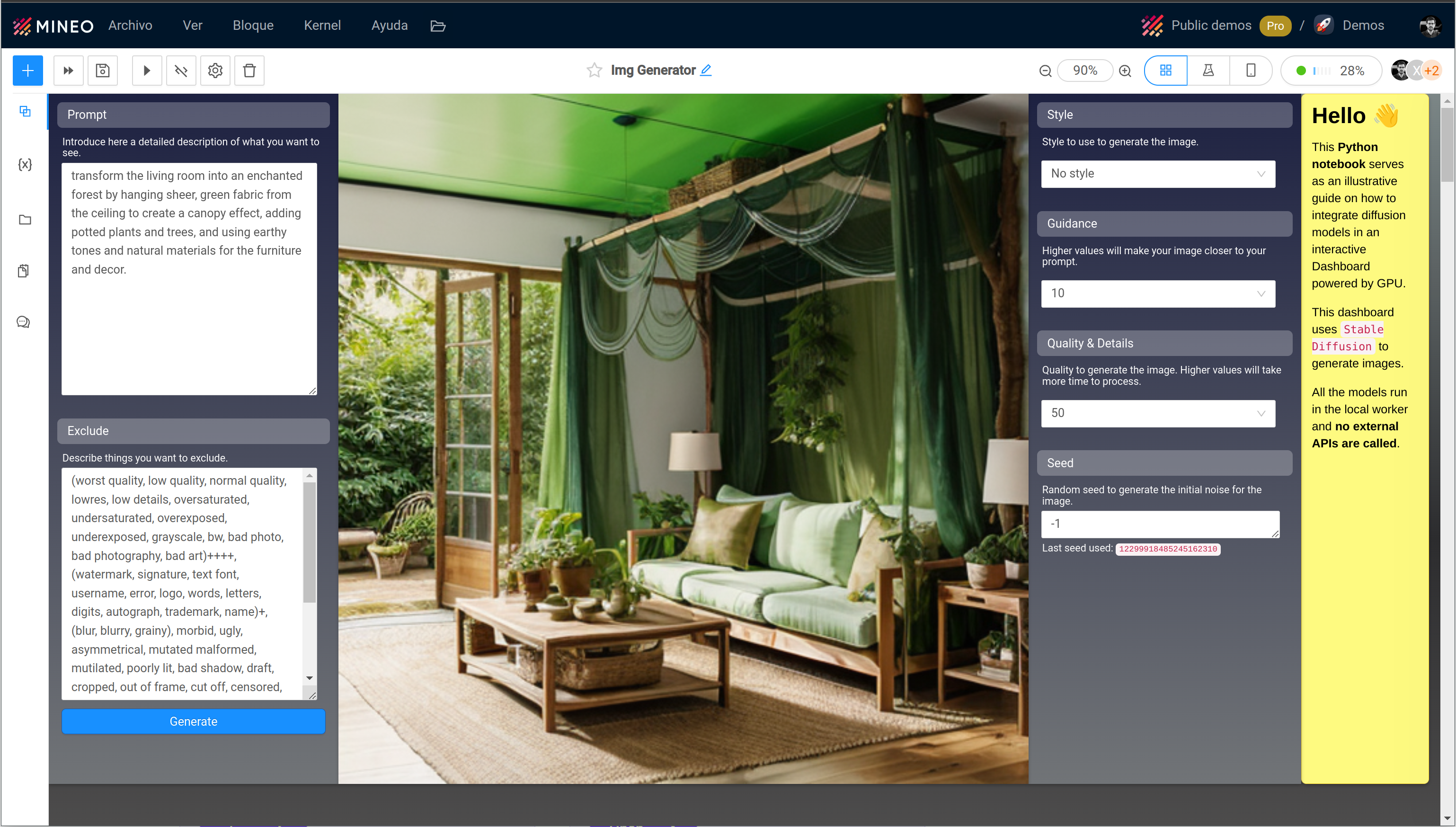Expand the Style dropdown showing No style
Screen dimensions: 1456x827
[1157, 174]
